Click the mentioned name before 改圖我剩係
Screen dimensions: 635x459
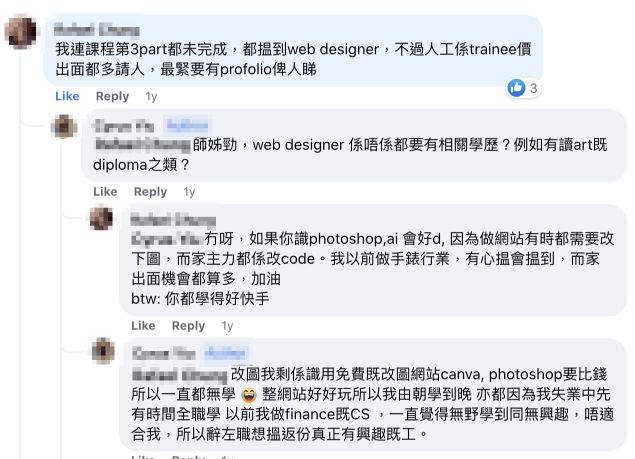pos(180,375)
